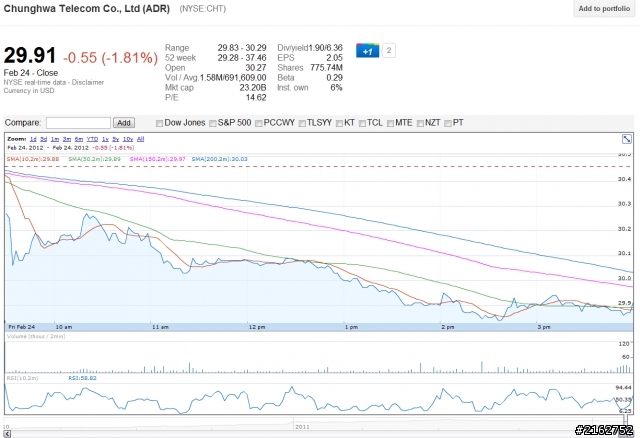Enable the KT comparison checkbox
This screenshot has width=640, height=438.
tap(339, 123)
